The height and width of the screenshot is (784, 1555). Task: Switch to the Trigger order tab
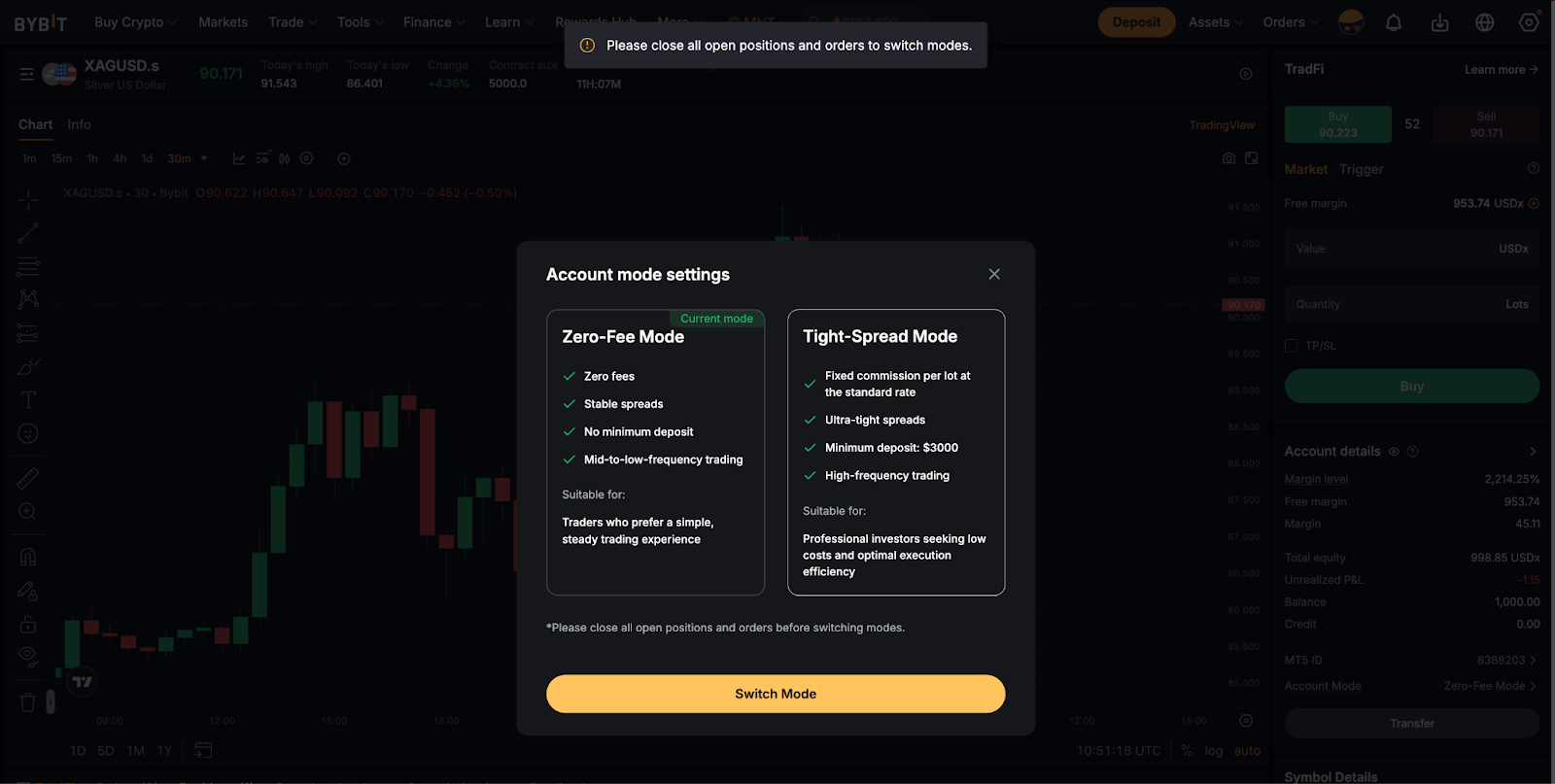coord(1361,169)
